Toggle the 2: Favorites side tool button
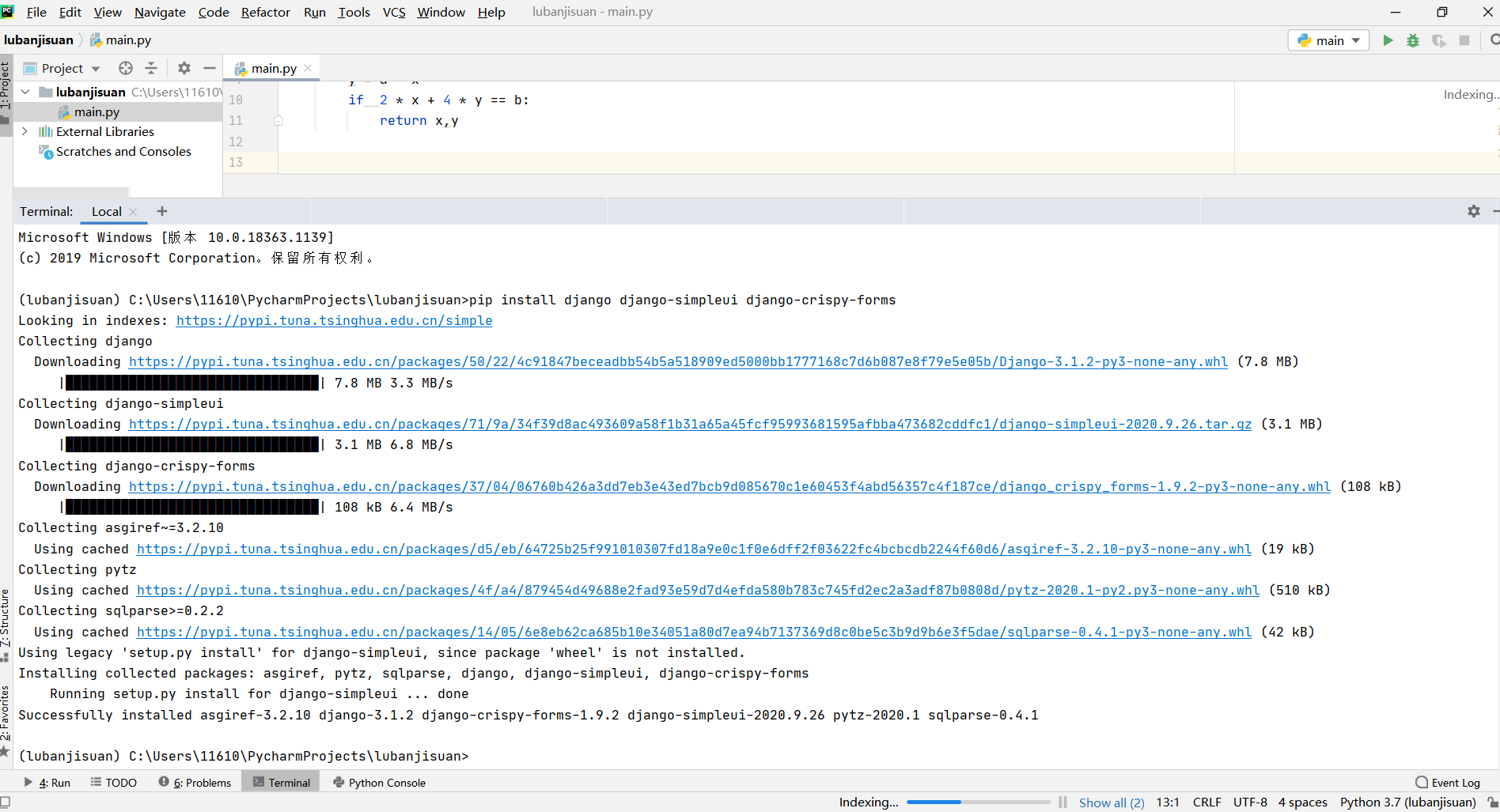Screen dimensions: 1500x812 [x=6, y=719]
